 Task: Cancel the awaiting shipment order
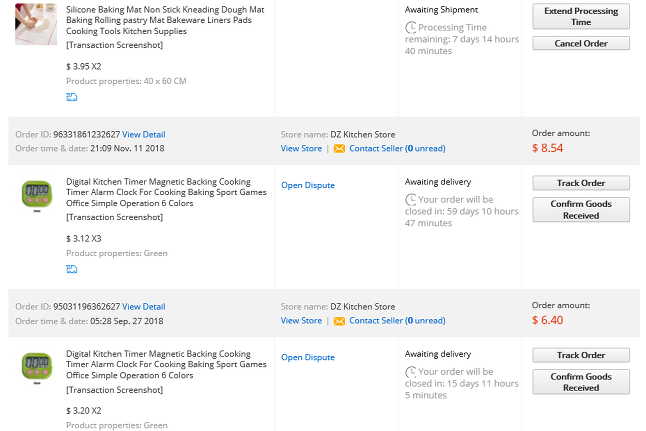581,43
